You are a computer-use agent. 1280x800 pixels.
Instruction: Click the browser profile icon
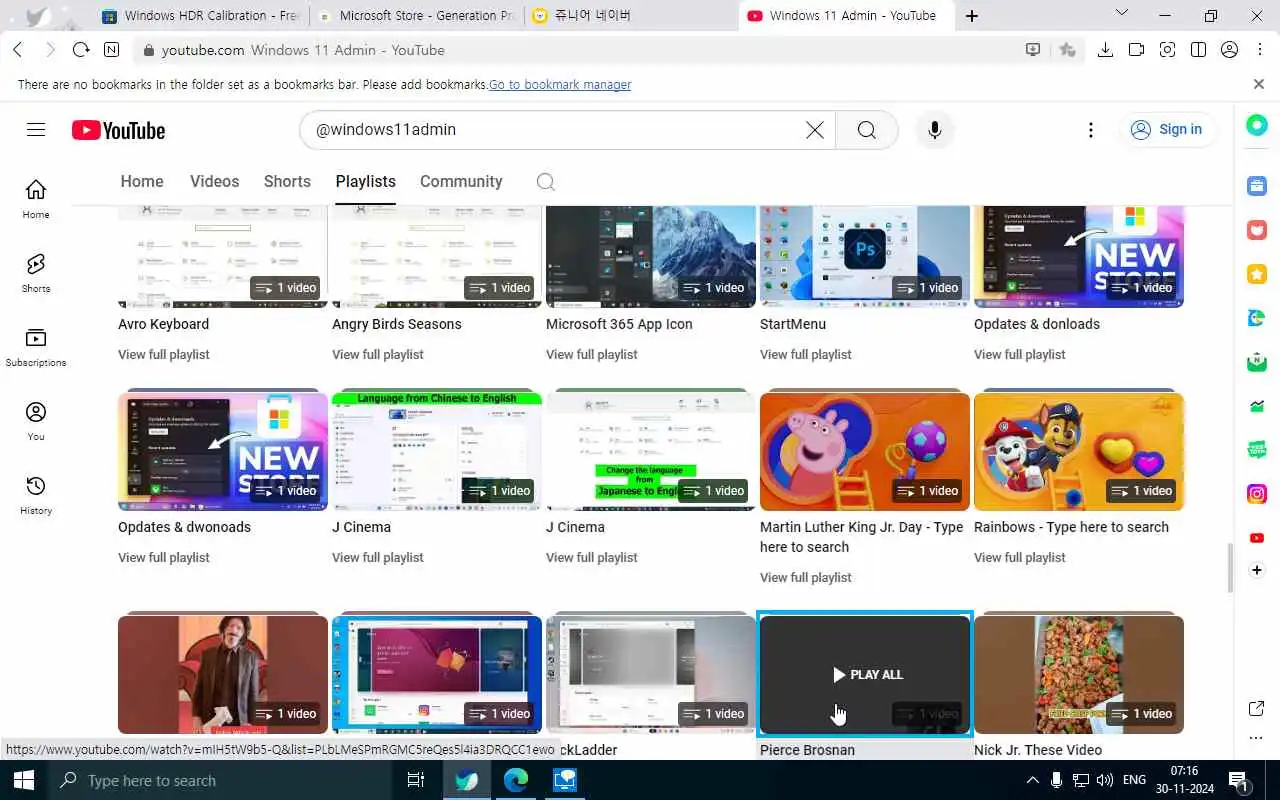coord(1229,50)
